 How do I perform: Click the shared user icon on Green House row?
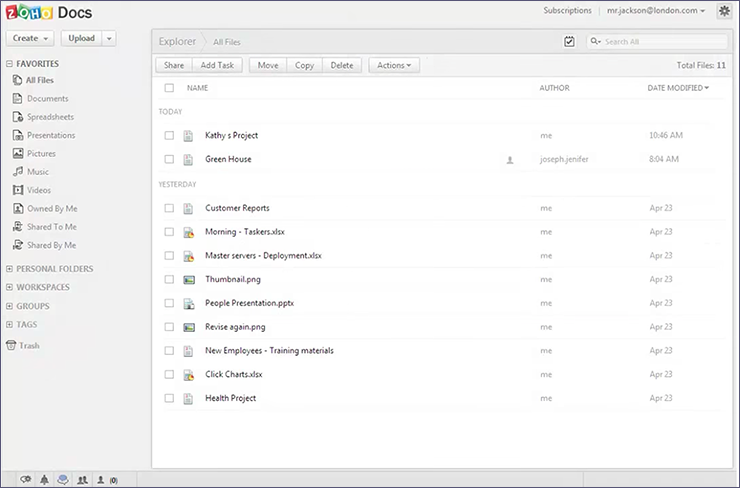[x=509, y=160]
